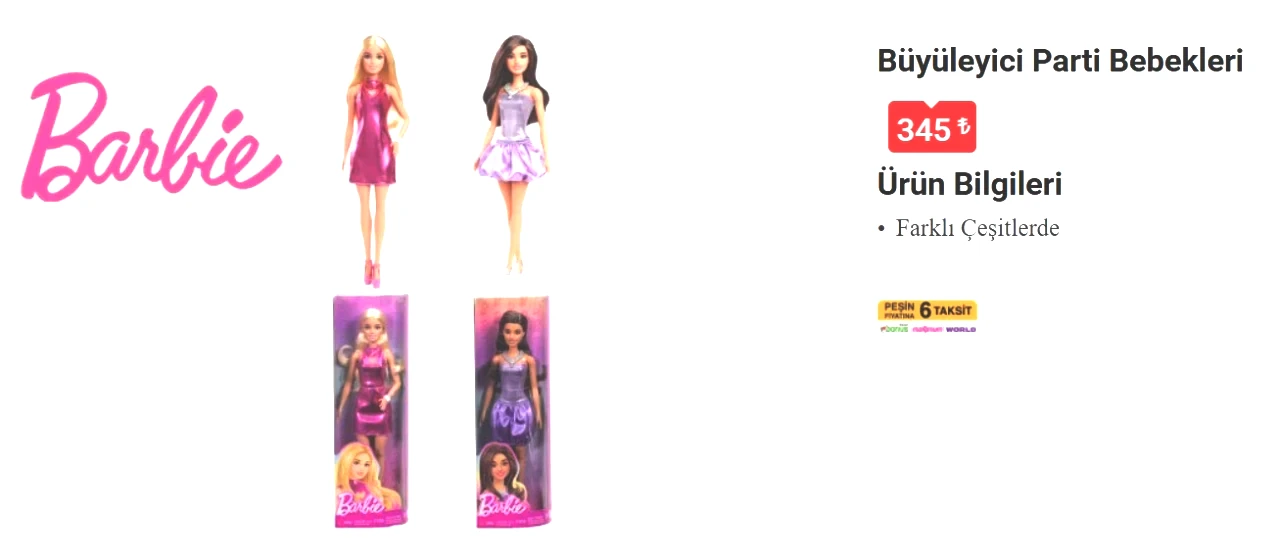The height and width of the screenshot is (556, 1280).
Task: Click the Farklı Çeşitlerde bullet text
Action: point(977,228)
